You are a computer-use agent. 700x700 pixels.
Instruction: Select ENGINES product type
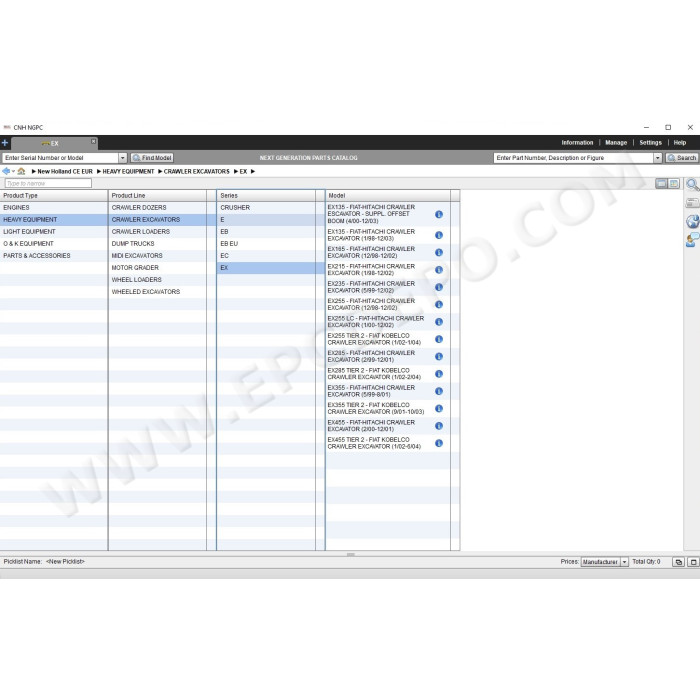pyautogui.click(x=54, y=208)
